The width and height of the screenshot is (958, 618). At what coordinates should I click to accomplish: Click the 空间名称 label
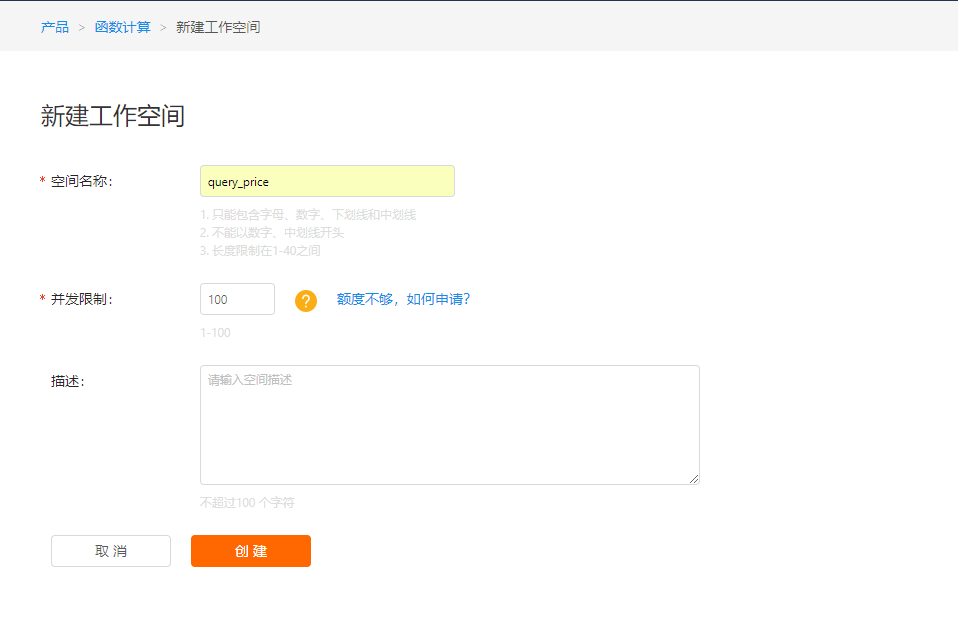(x=82, y=181)
